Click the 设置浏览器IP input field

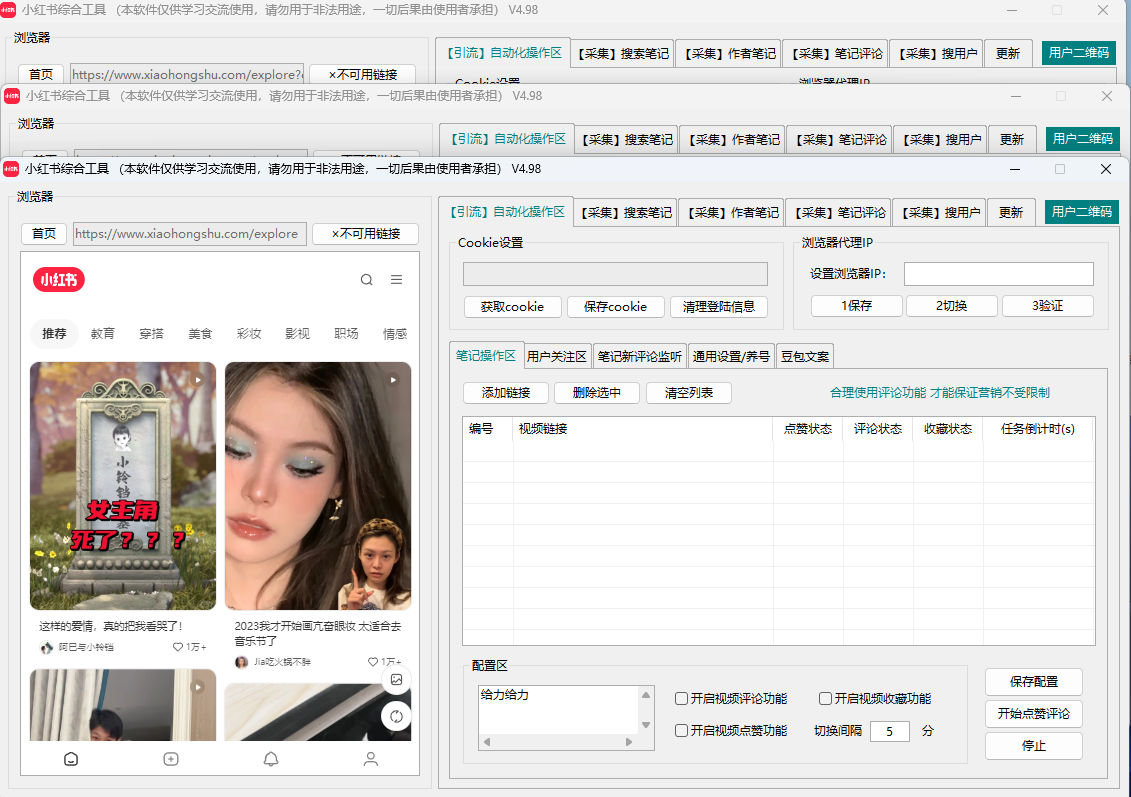tap(998, 274)
